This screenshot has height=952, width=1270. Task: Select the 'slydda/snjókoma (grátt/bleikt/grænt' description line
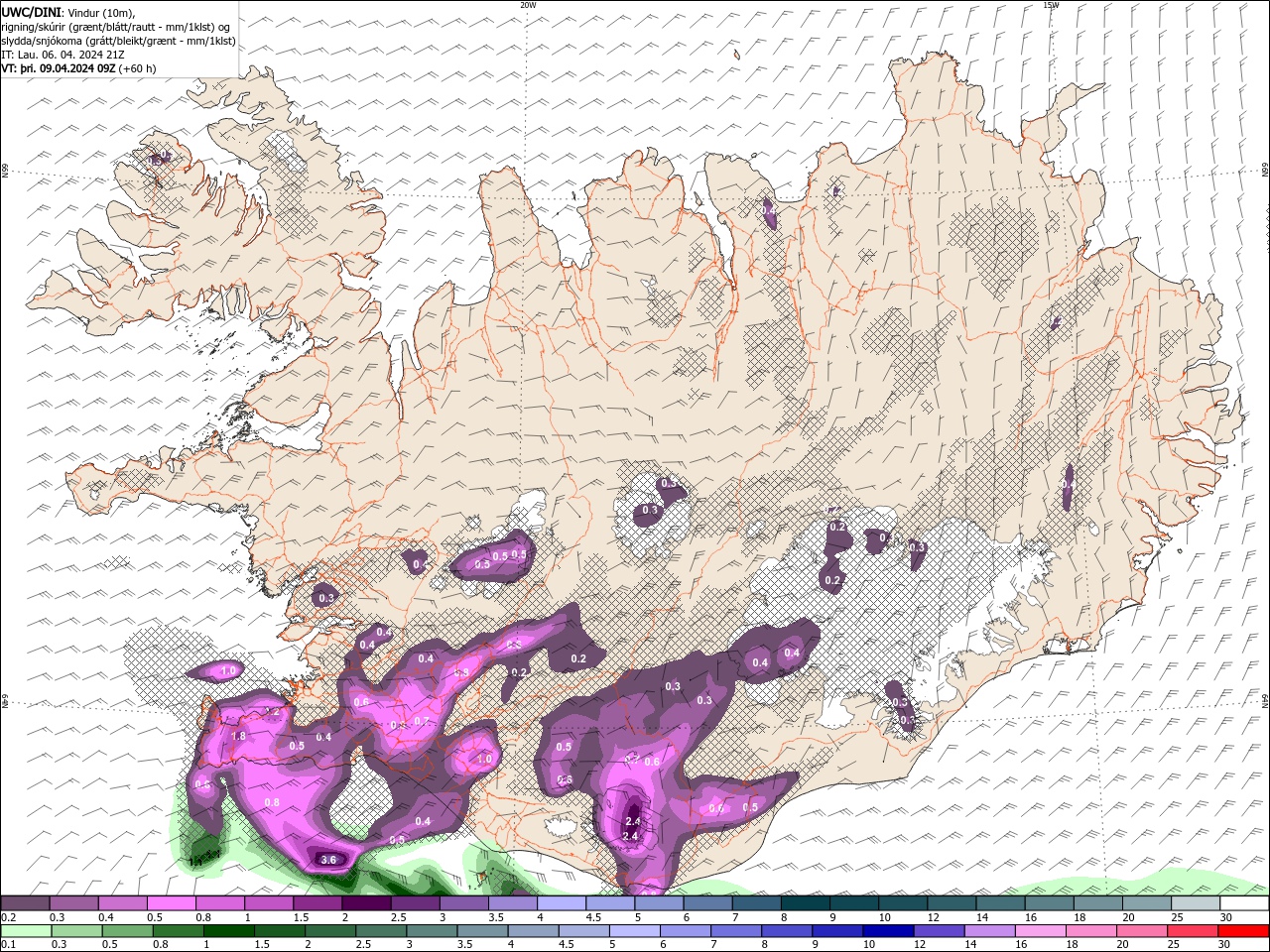(118, 41)
